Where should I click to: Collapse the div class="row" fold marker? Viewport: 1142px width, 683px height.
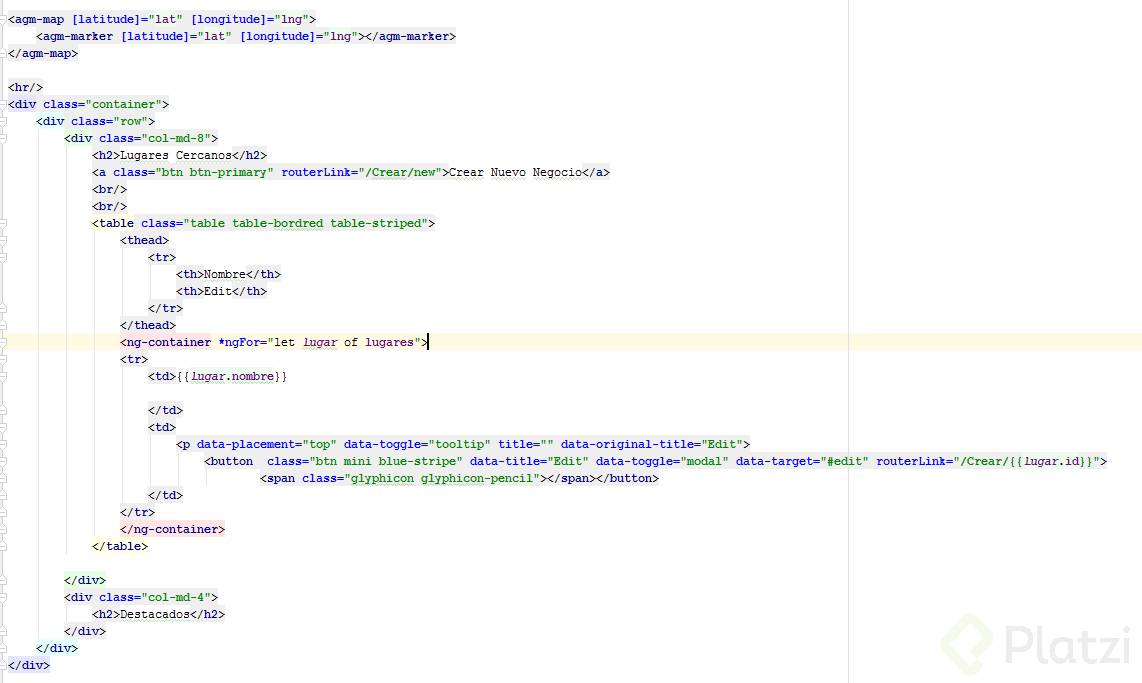point(3,121)
